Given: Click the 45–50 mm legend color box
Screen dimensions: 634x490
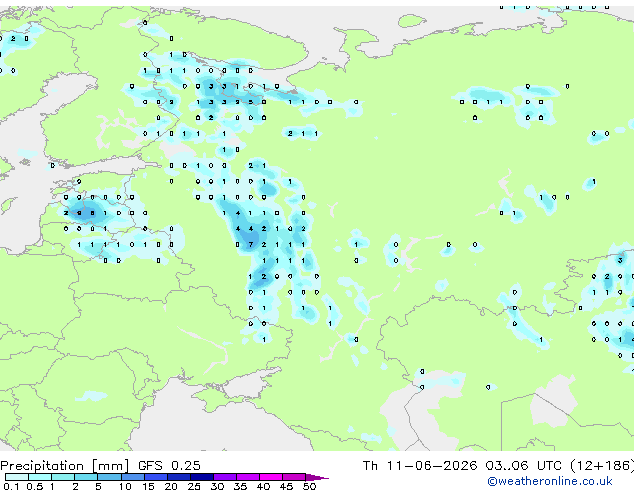Looking at the screenshot, I should click(x=294, y=477).
